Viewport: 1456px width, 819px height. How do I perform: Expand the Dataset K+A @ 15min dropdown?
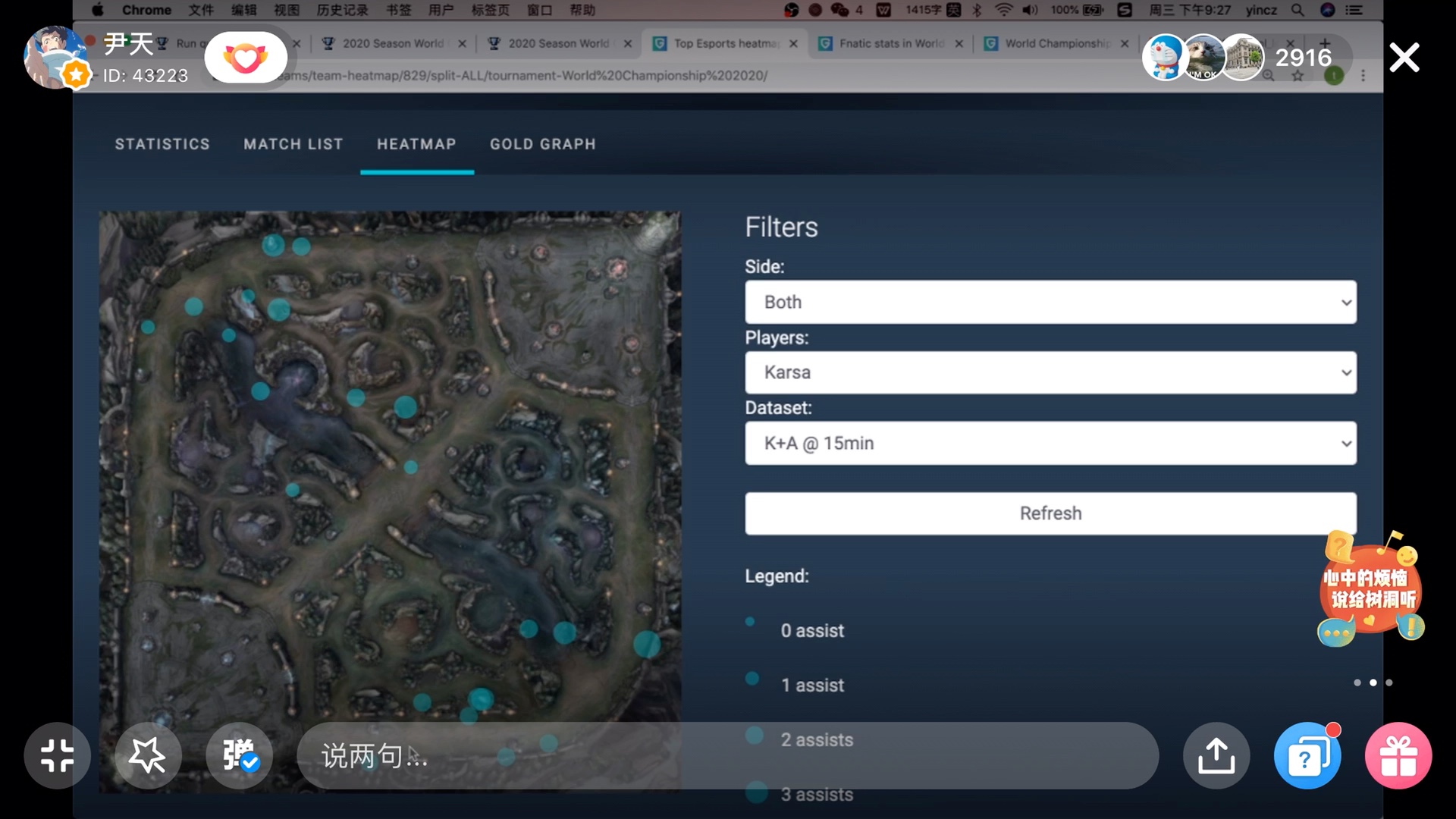(x=1050, y=443)
